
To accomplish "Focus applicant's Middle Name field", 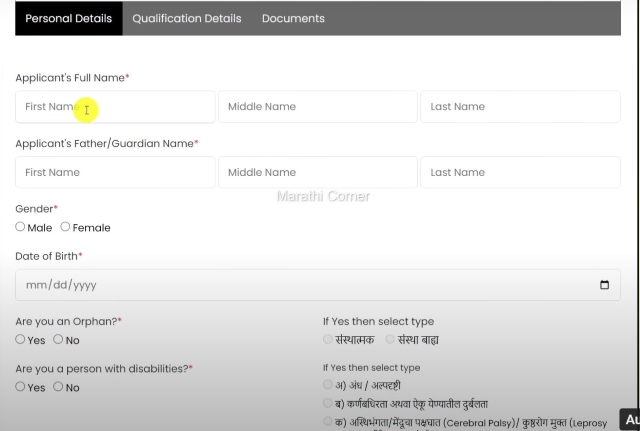I will (x=318, y=107).
